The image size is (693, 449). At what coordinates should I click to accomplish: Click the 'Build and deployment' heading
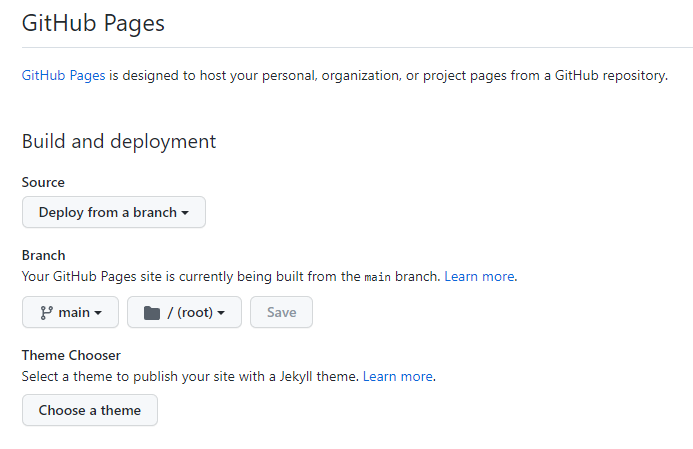click(119, 141)
